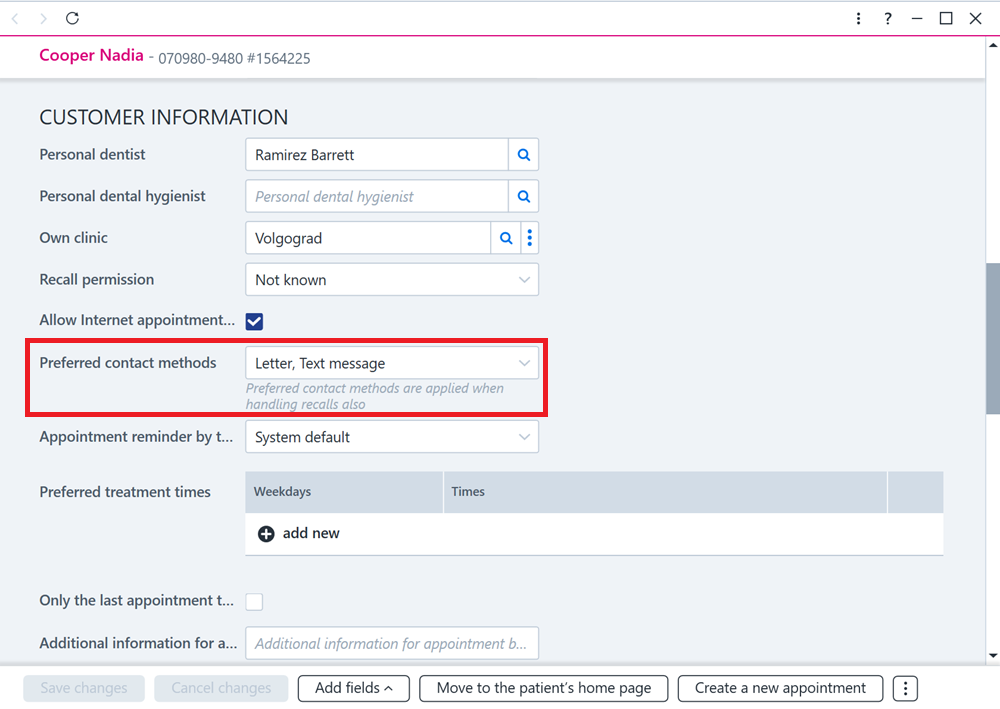Click the Additional information for appointment field
The width and height of the screenshot is (1000, 709).
click(x=392, y=643)
